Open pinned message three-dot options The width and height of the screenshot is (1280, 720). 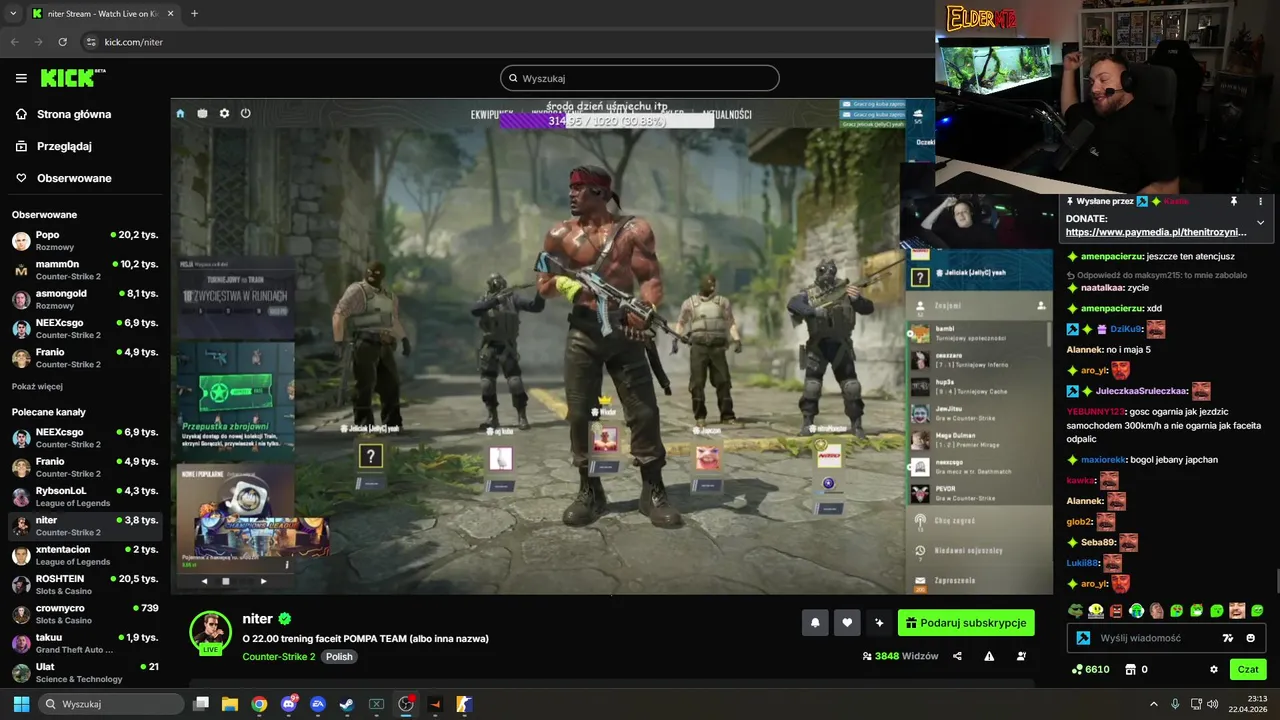(1260, 201)
